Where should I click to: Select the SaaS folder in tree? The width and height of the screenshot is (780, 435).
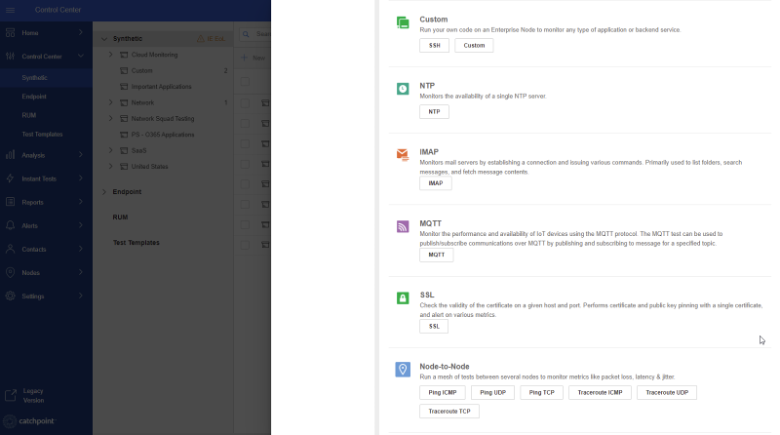[x=139, y=150]
